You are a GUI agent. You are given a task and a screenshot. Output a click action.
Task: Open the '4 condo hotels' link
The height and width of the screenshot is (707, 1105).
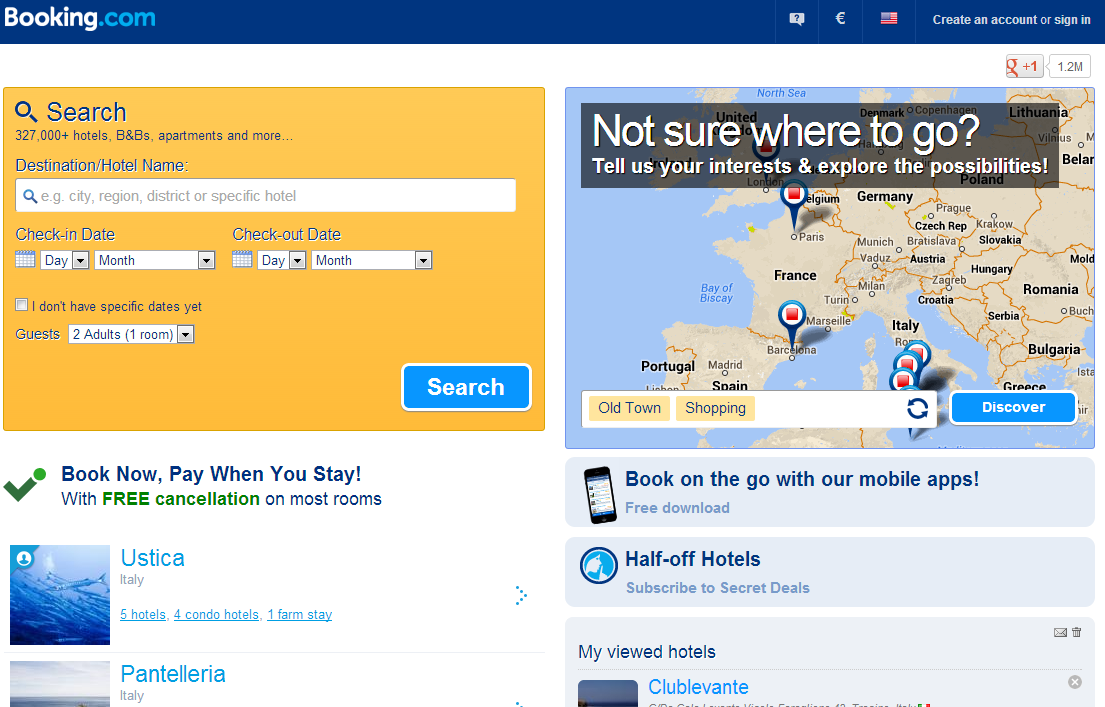[216, 615]
